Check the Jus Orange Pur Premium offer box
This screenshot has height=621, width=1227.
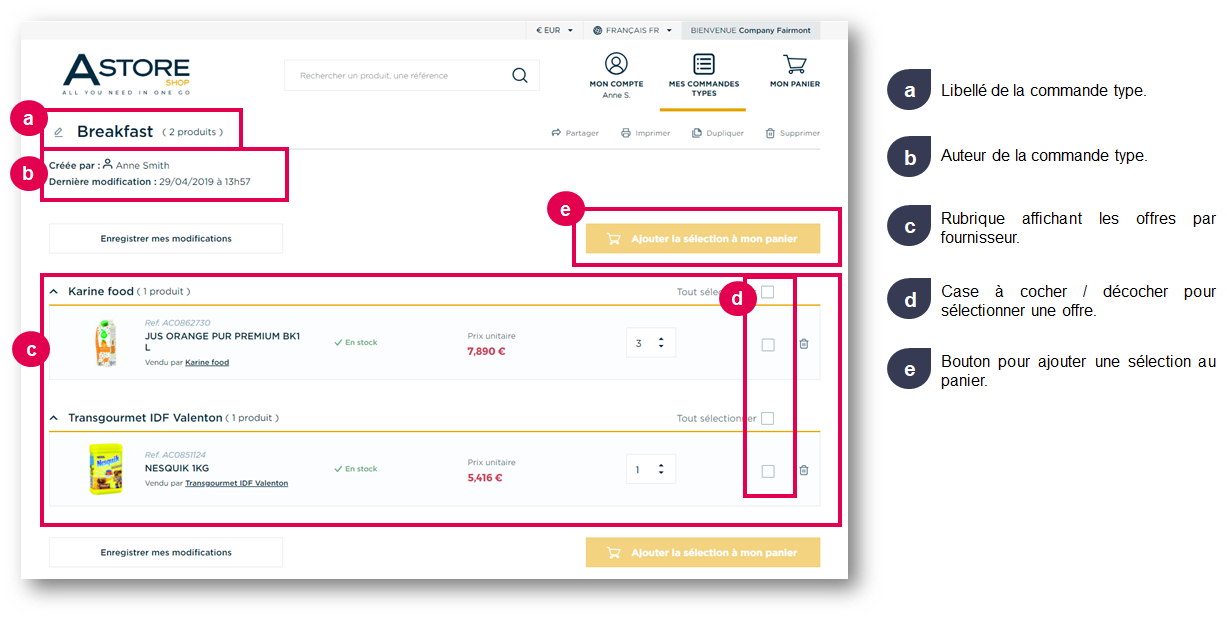pyautogui.click(x=768, y=344)
